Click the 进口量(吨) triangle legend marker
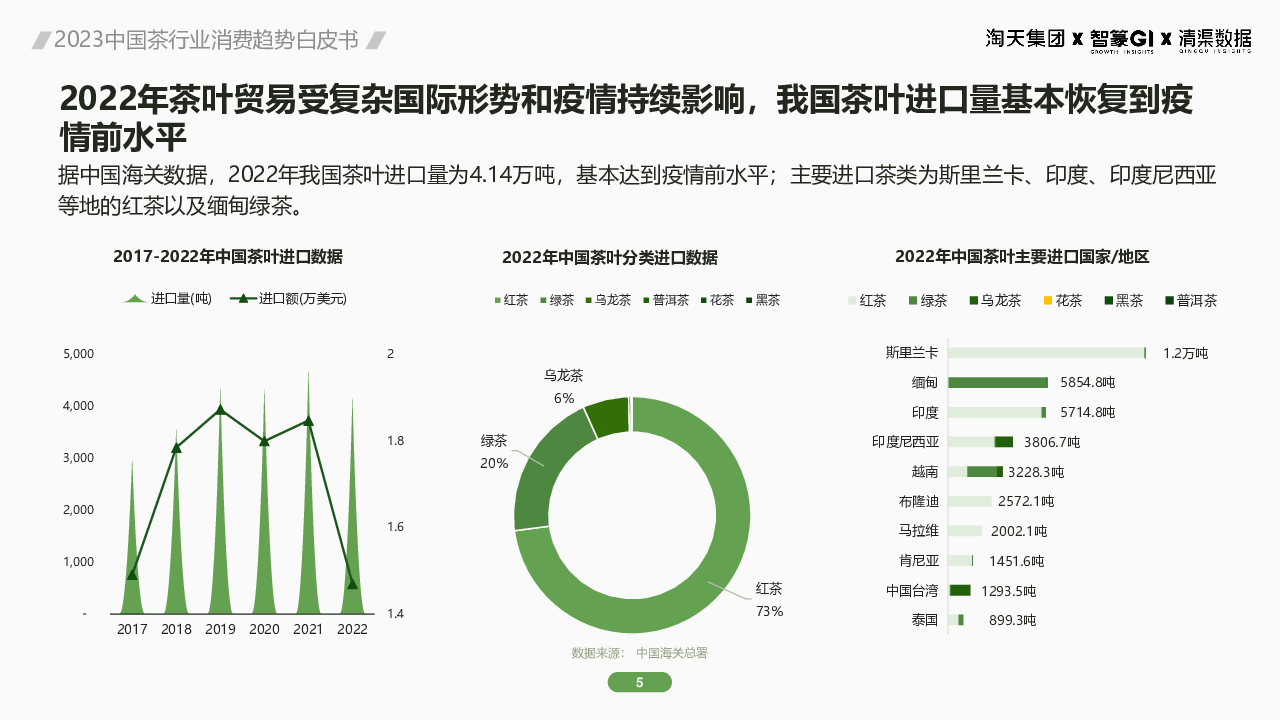1280x720 pixels. pos(135,299)
